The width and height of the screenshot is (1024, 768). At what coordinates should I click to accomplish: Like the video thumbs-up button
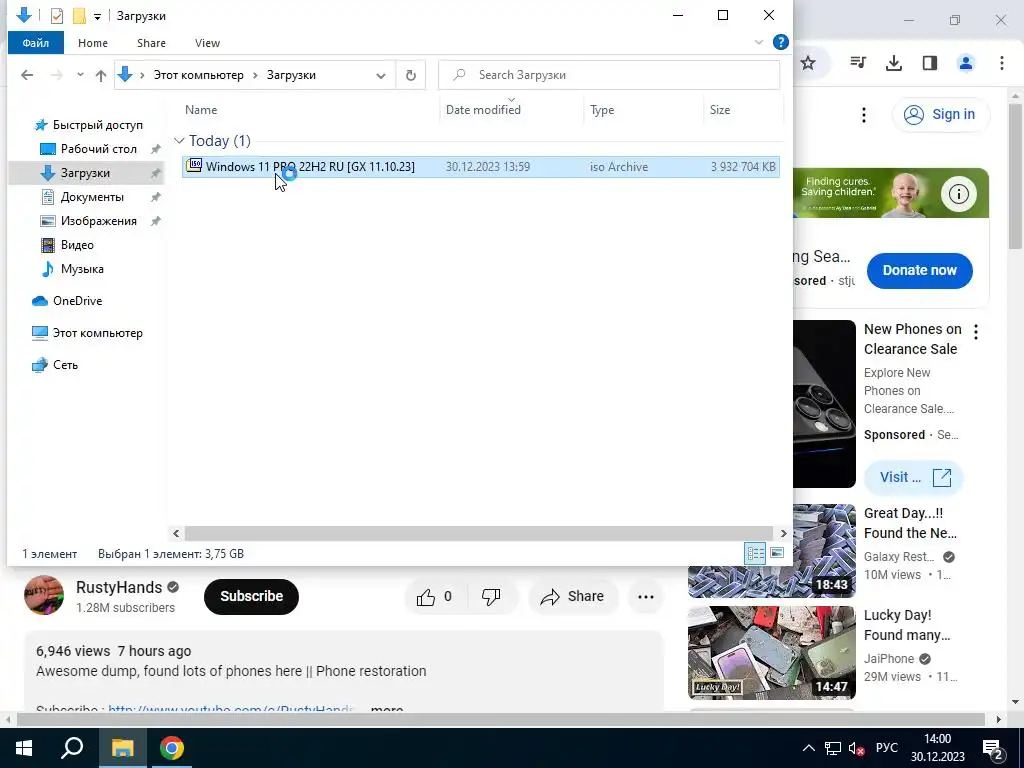point(435,596)
